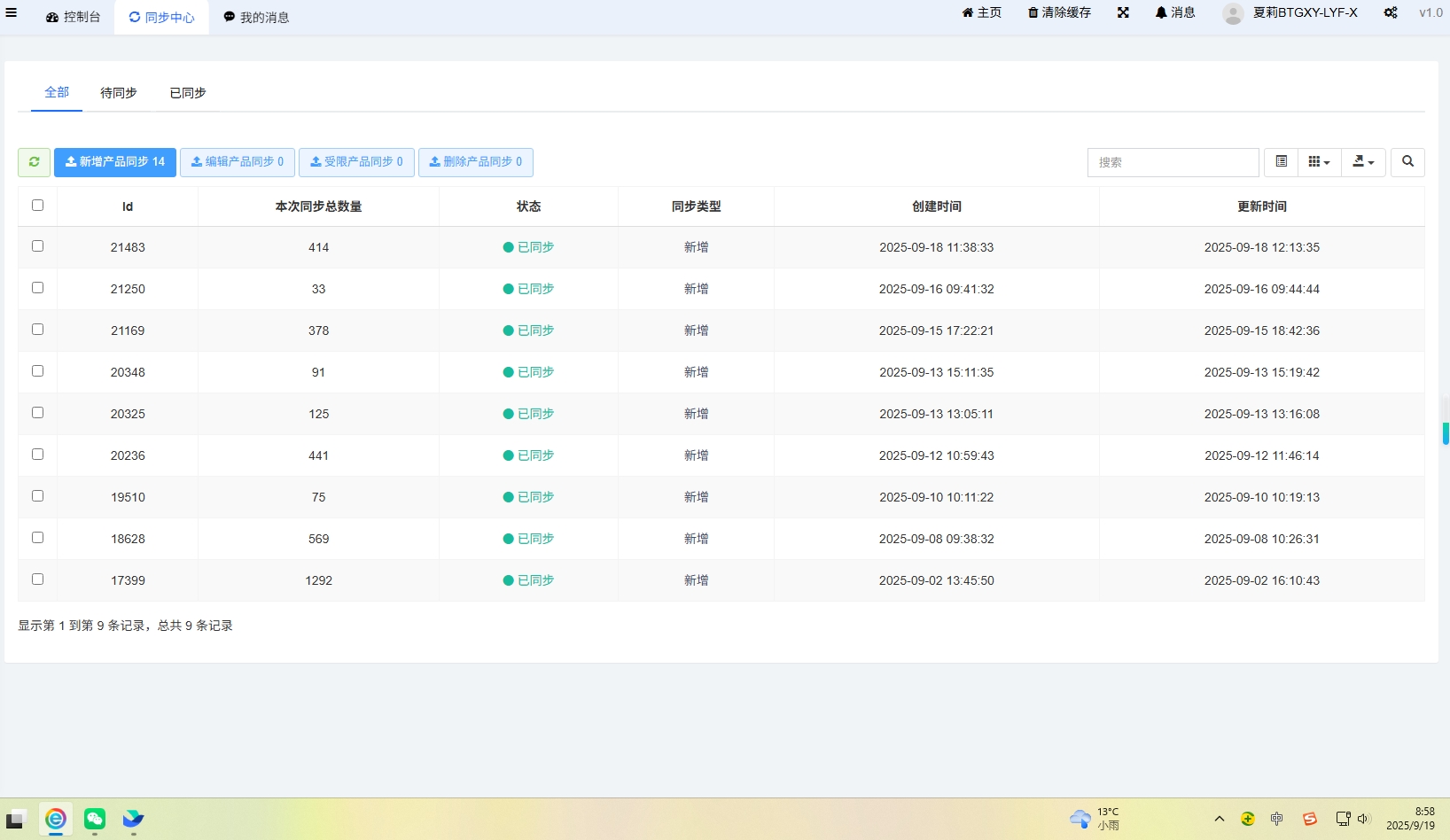Open notifications bell 消息
This screenshot has height=840, width=1450.
(1175, 13)
